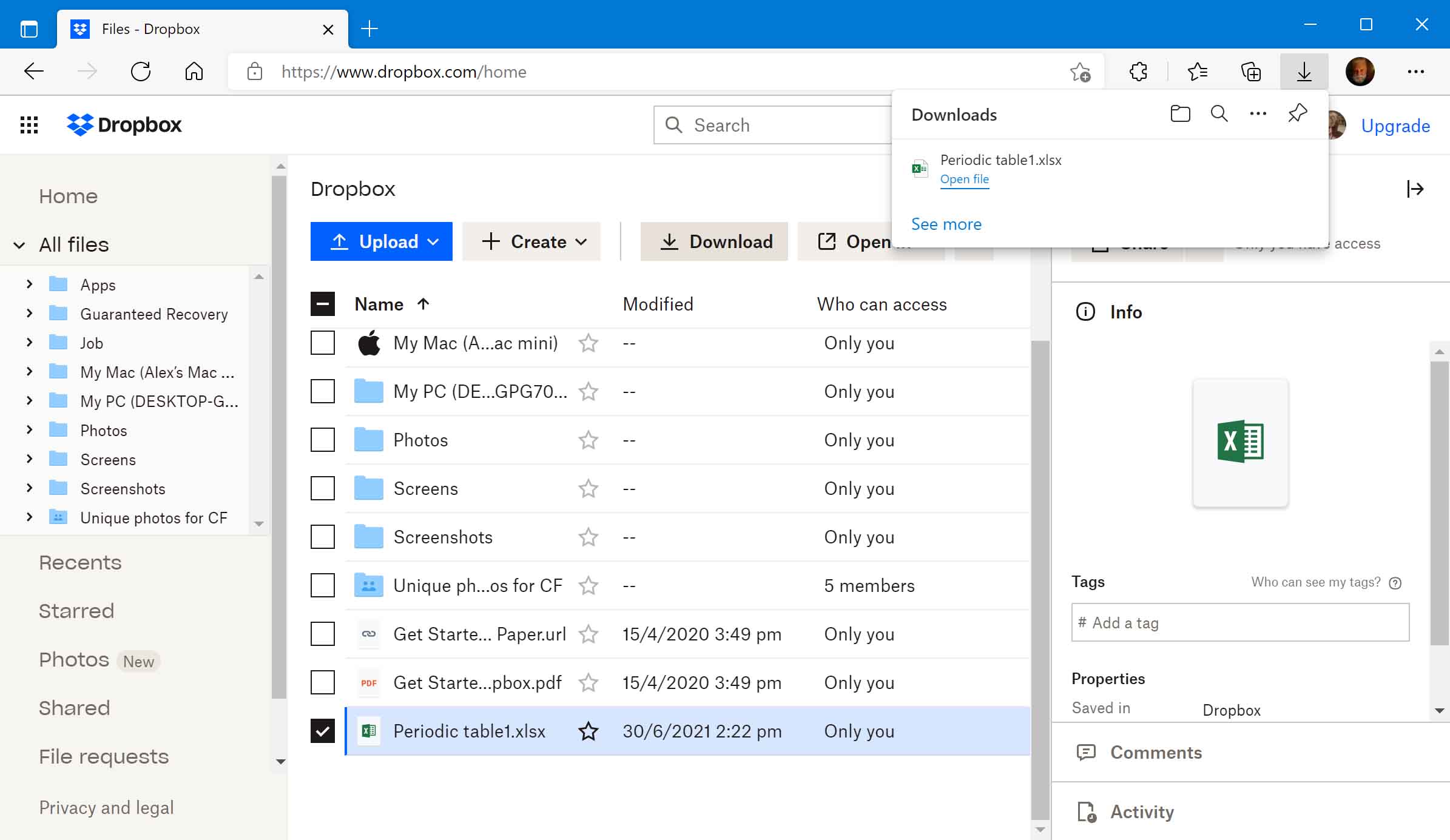Collapse the details side panel arrow

[x=1415, y=189]
